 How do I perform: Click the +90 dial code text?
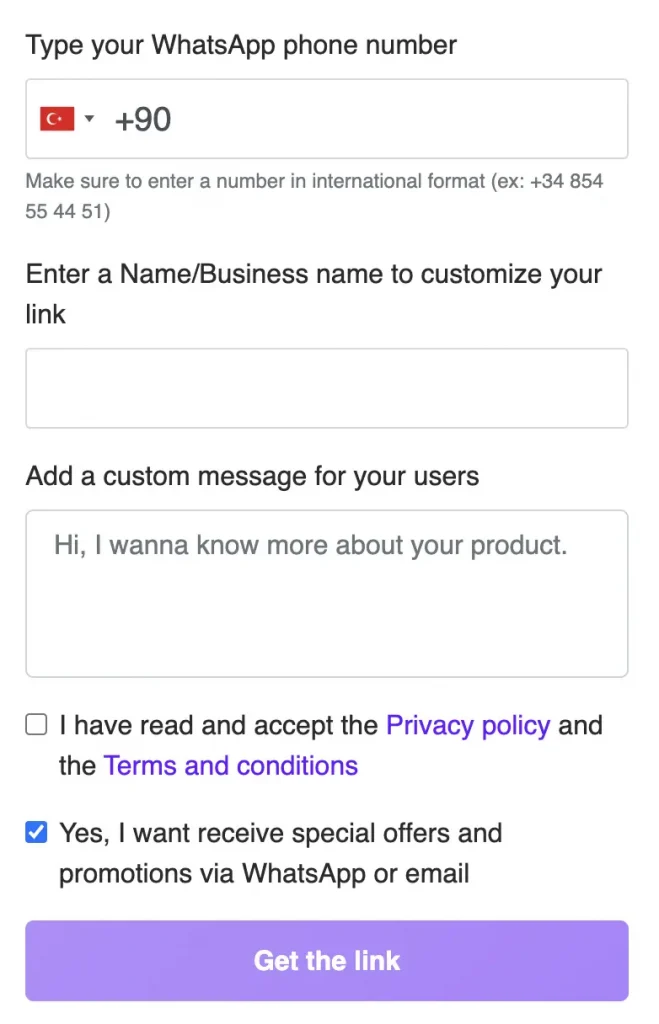click(143, 120)
